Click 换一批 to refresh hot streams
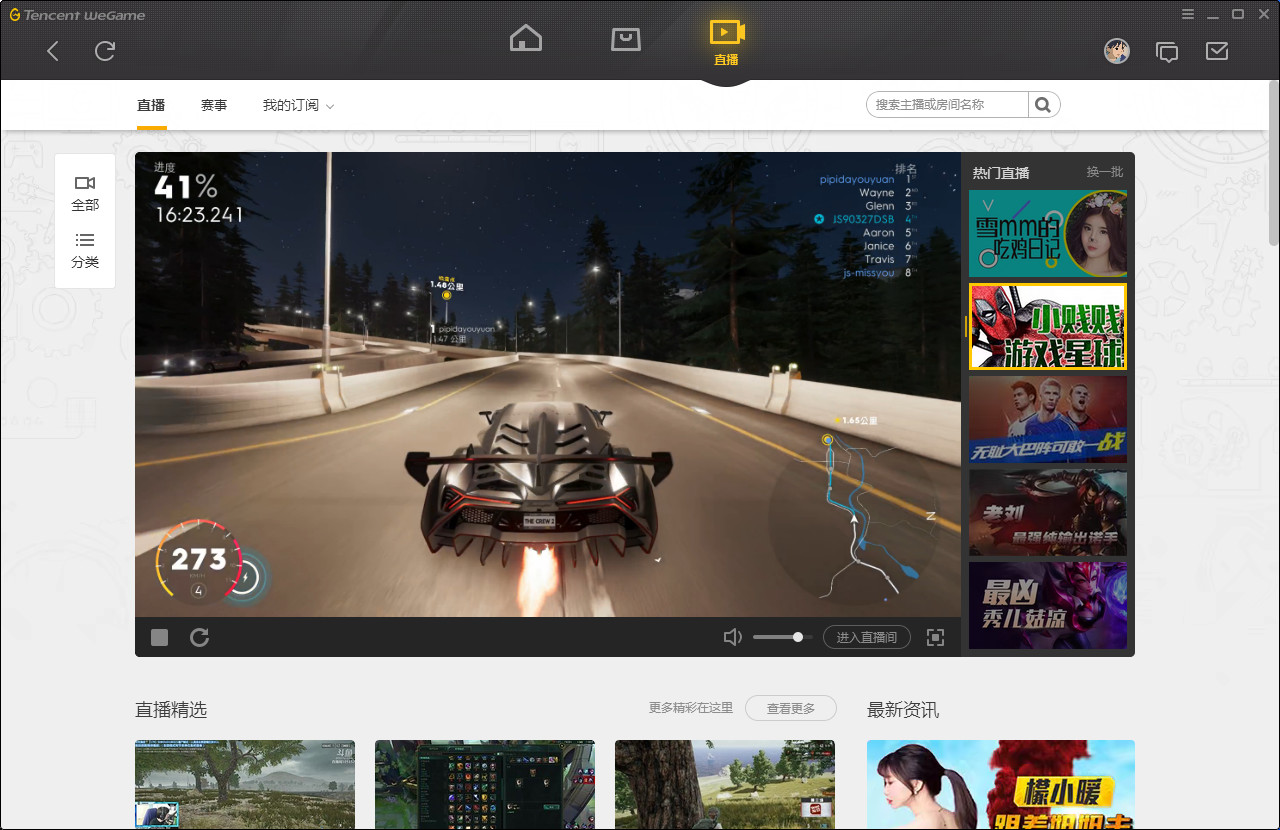Viewport: 1280px width, 830px height. click(1105, 172)
